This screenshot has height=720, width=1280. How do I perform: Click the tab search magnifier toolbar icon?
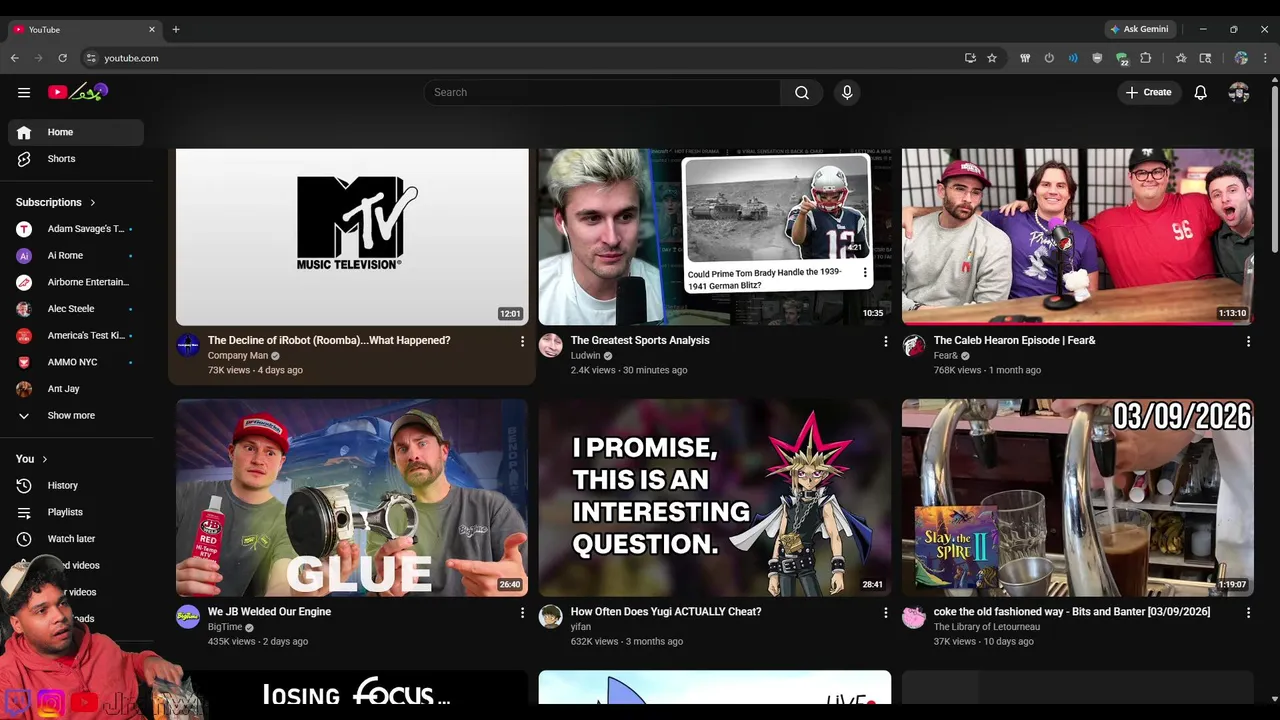[x=1205, y=58]
